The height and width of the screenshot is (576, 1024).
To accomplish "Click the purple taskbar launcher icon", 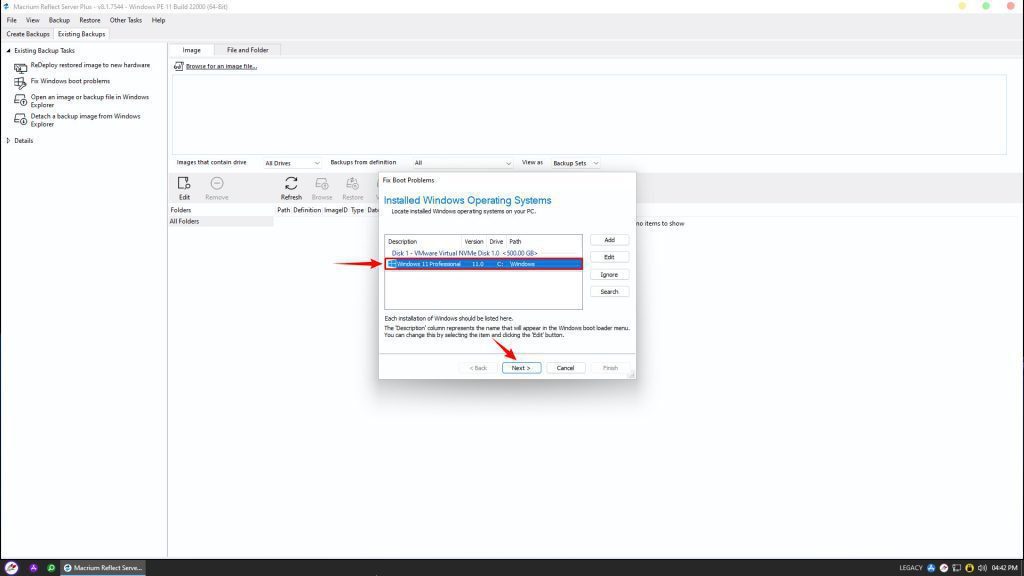I will click(33, 568).
